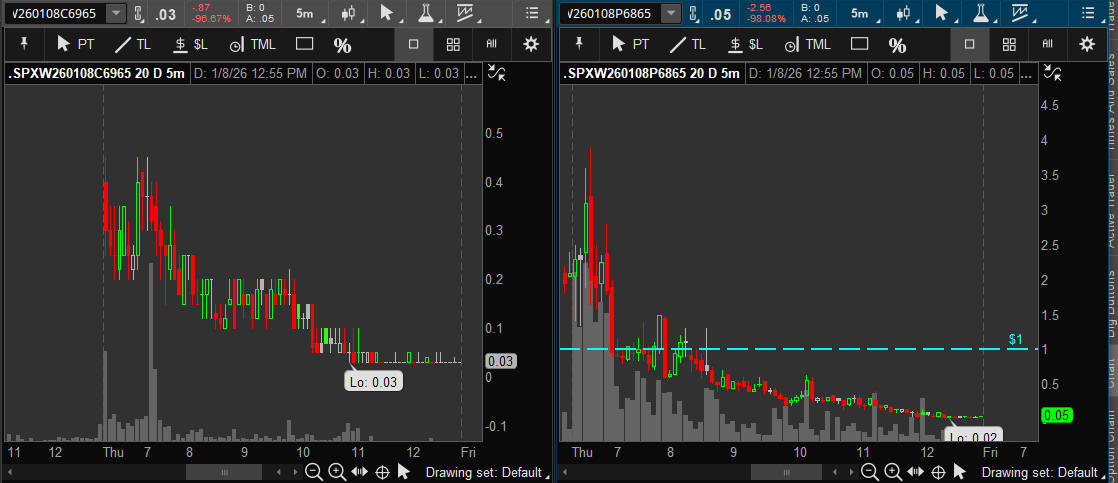
Task: Open the flask Studies icon in left chart
Action: 427,14
